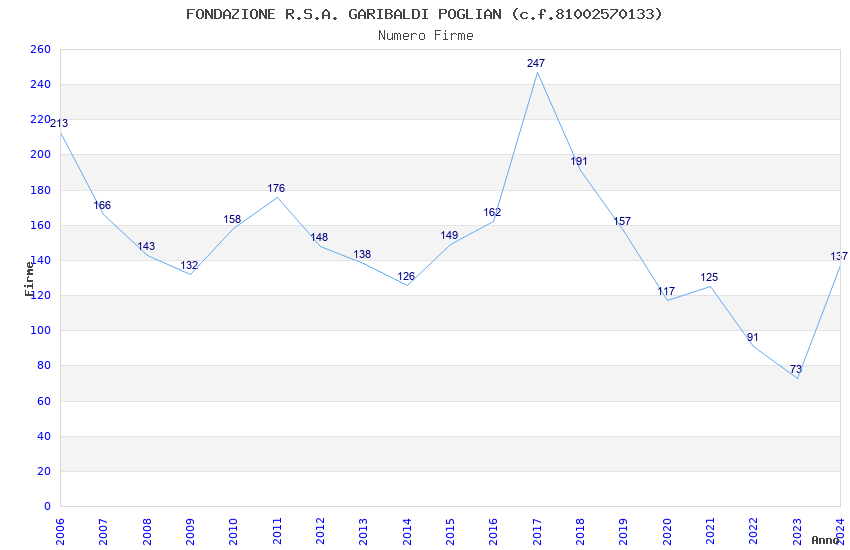Click x-axis year 2014
The width and height of the screenshot is (850, 550).
coord(407,532)
